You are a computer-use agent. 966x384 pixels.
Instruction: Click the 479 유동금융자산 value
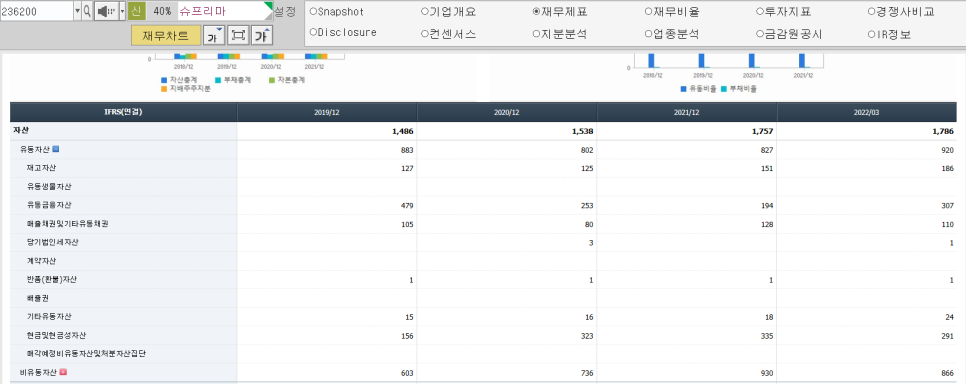tap(407, 205)
